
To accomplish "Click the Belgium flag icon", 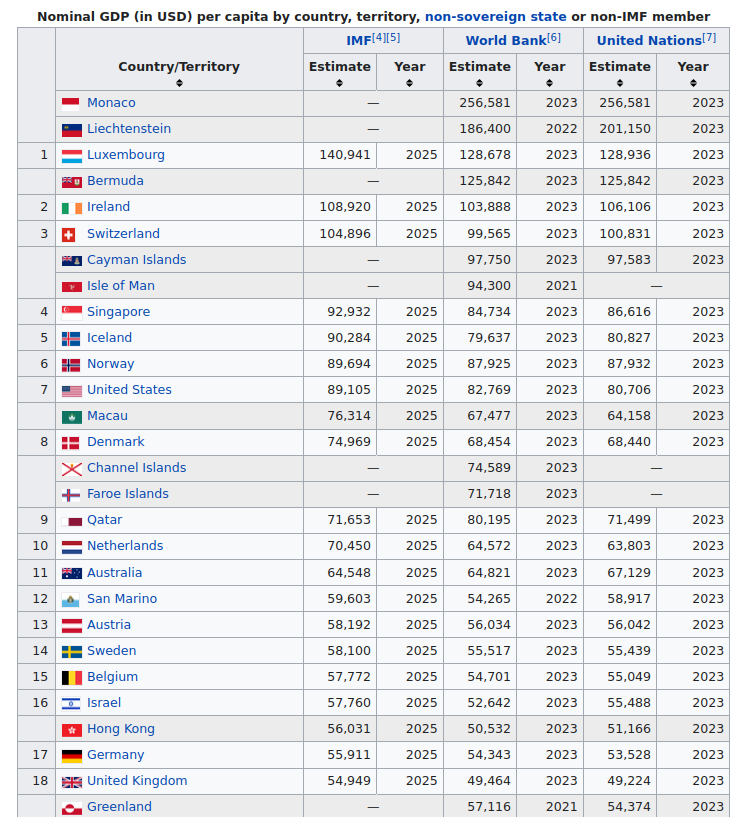I will (x=71, y=678).
